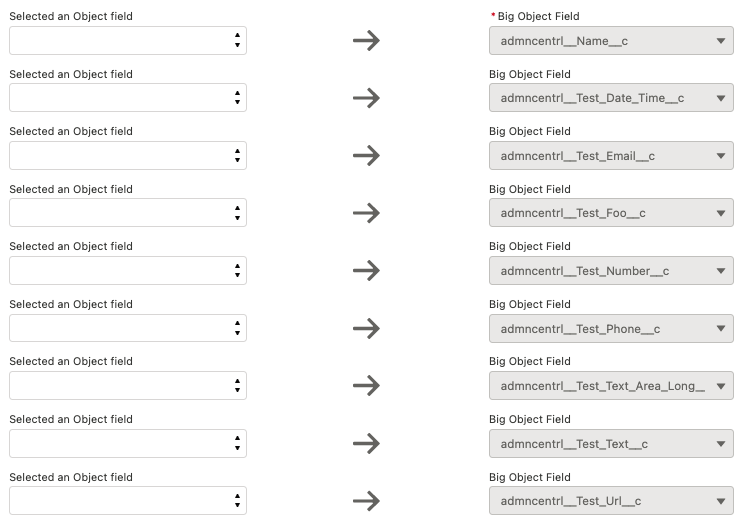Click the mapping arrow for Test_Number field

366,271
